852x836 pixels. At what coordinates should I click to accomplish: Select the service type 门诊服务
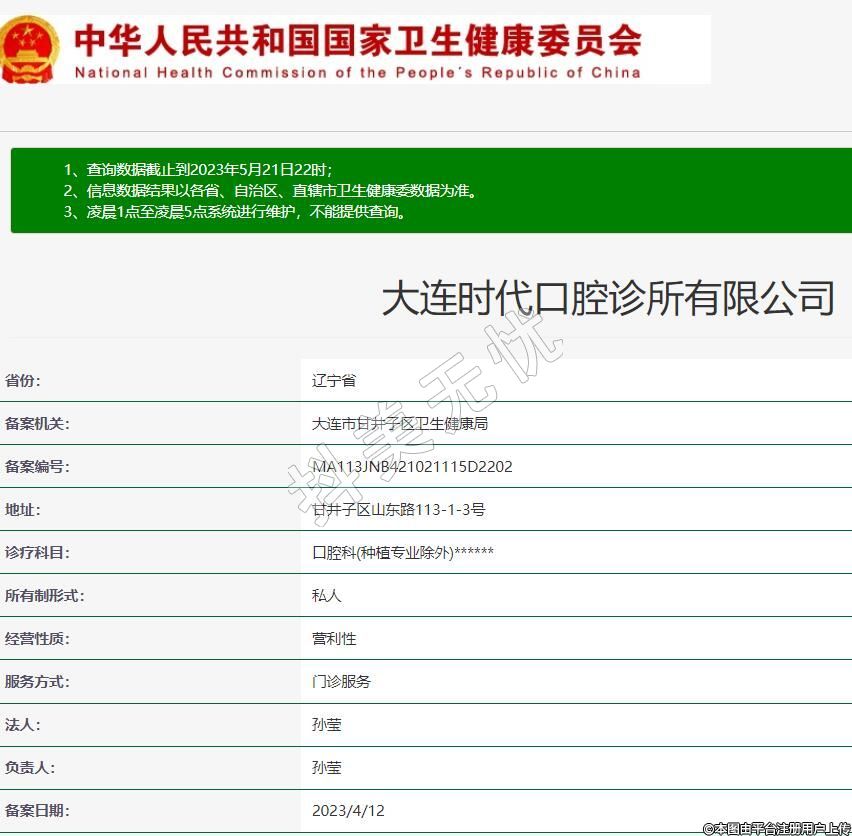pos(341,681)
